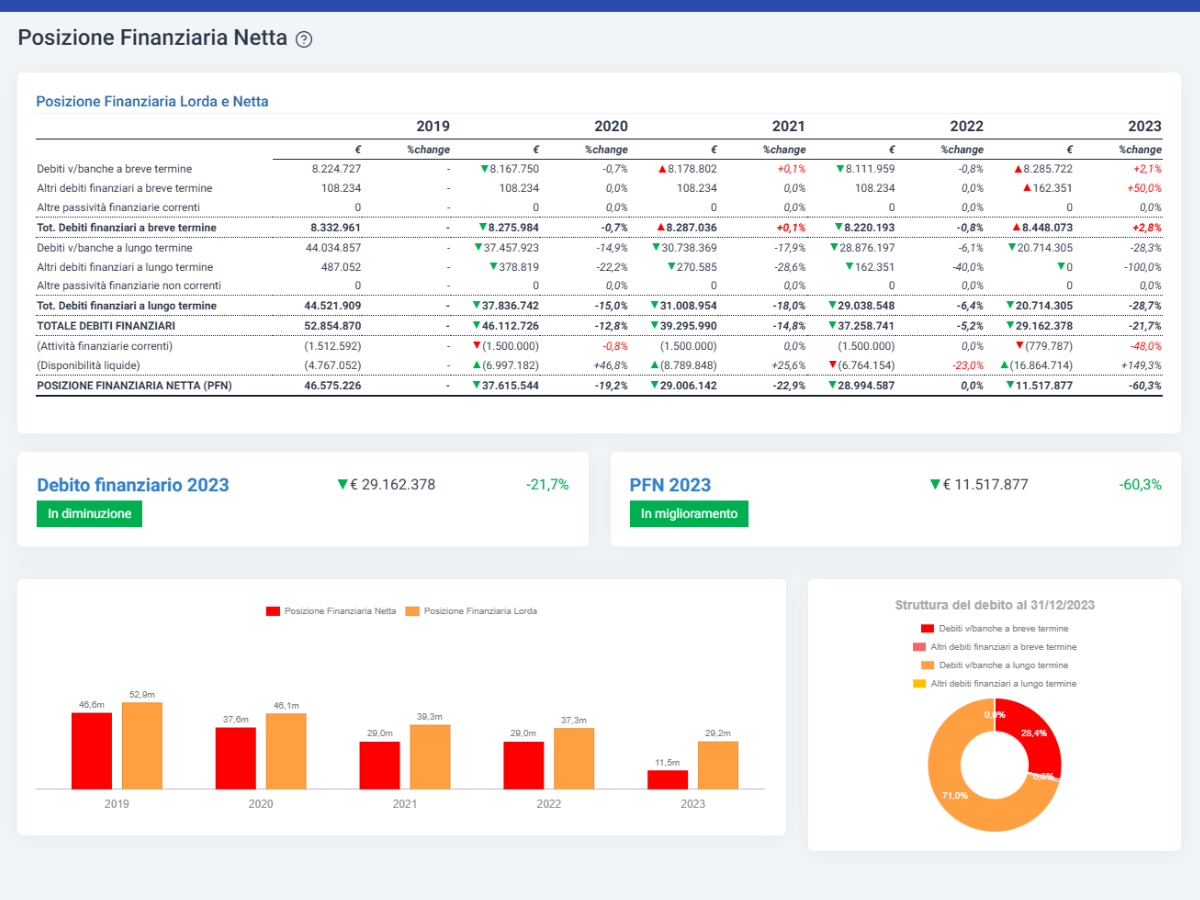Click '€ 29.162.378' in debt card
Image resolution: width=1200 pixels, height=900 pixels.
(x=393, y=485)
